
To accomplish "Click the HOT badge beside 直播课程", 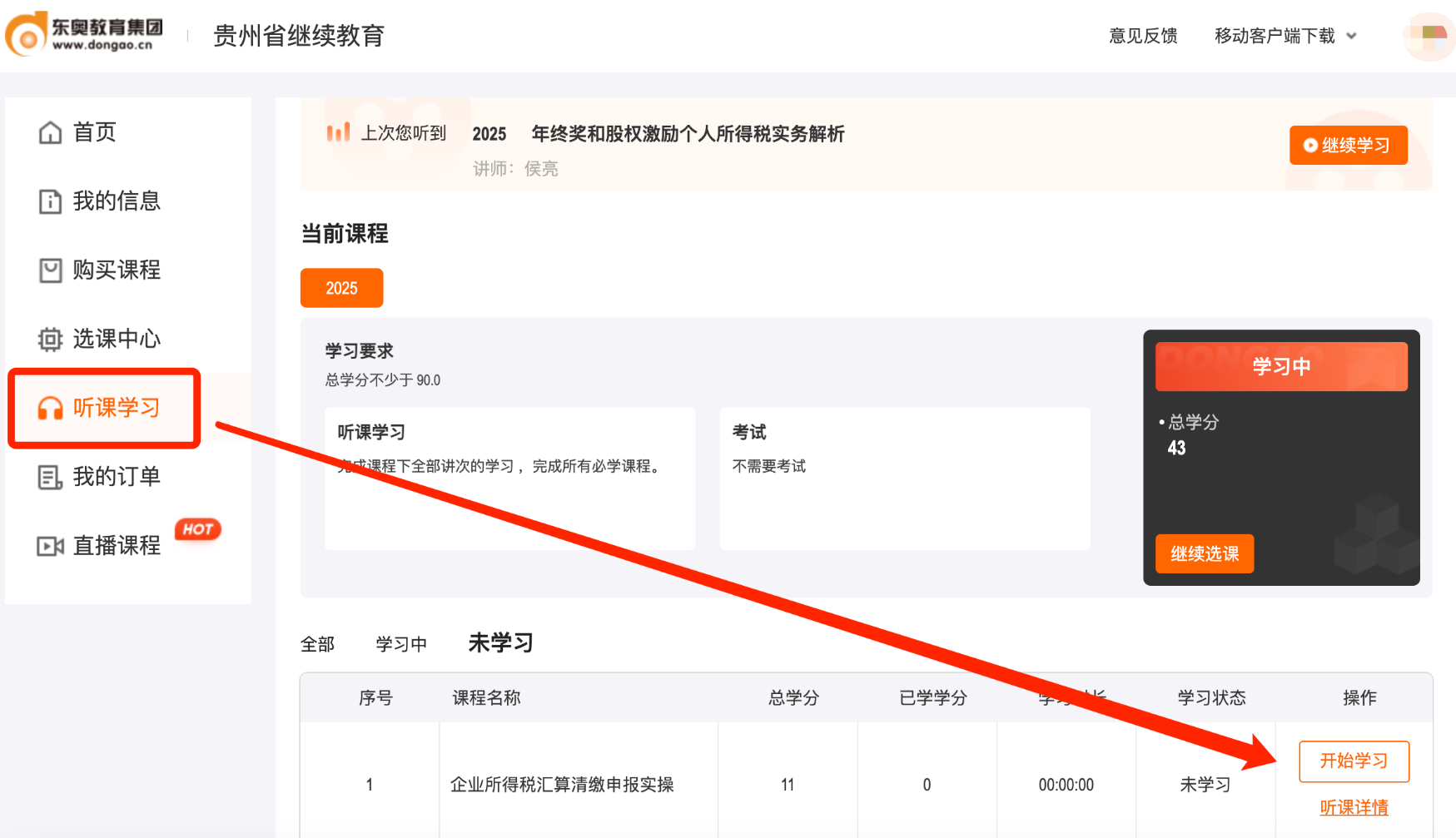I will pyautogui.click(x=198, y=530).
